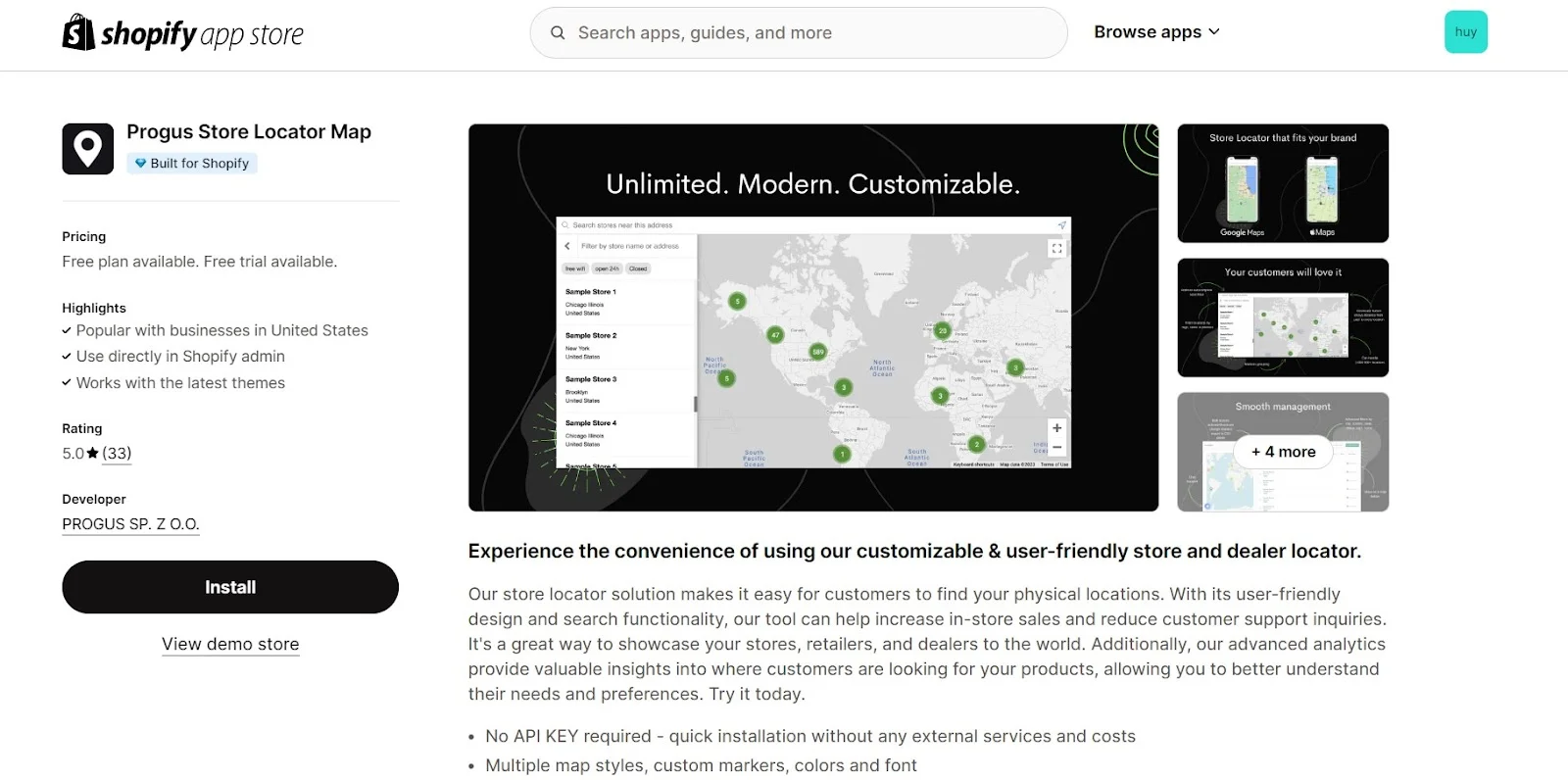Click Works with the latest themes highlight
The height and width of the screenshot is (780, 1568).
coord(180,383)
